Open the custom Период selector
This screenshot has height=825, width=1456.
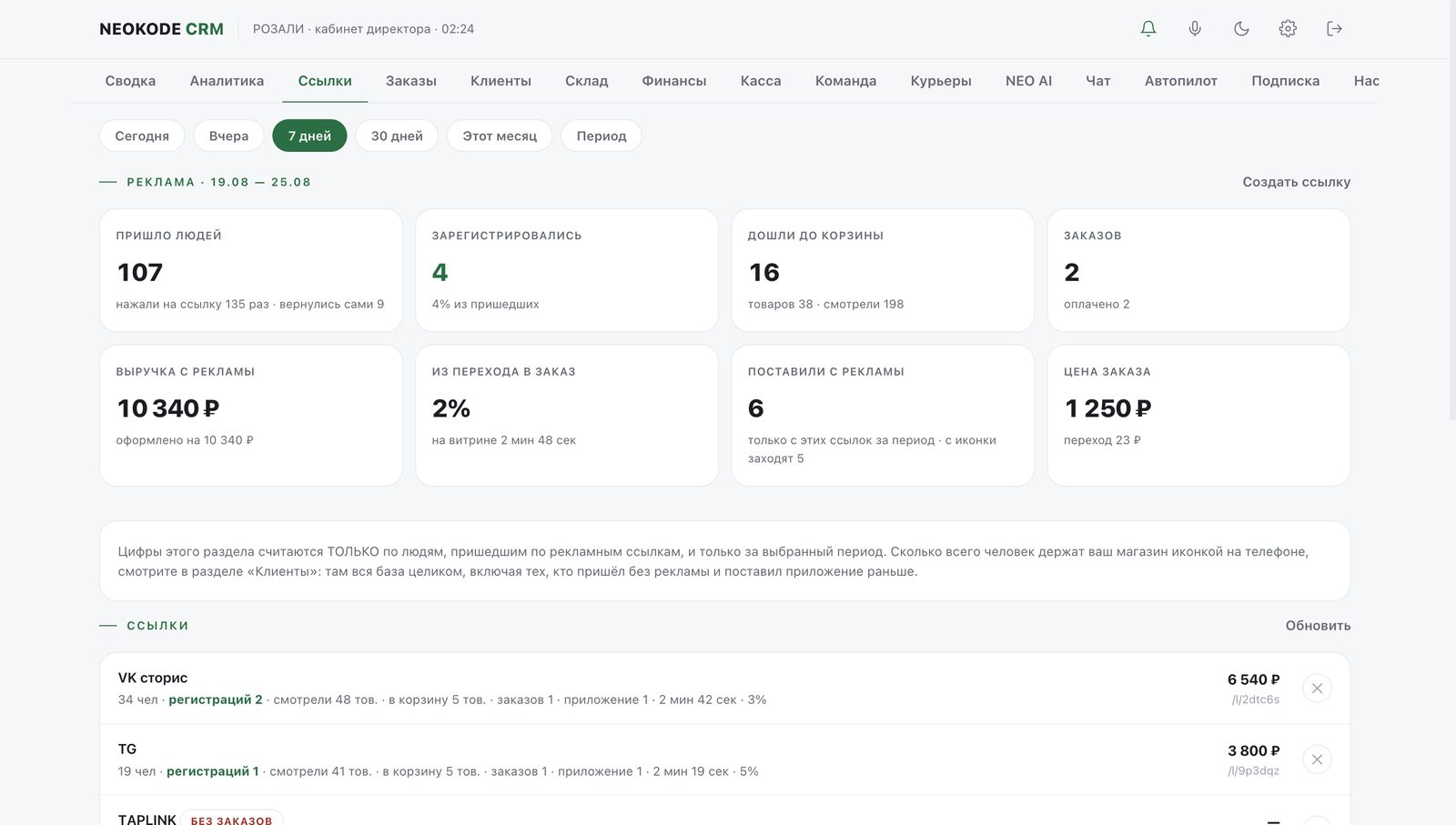tap(602, 136)
